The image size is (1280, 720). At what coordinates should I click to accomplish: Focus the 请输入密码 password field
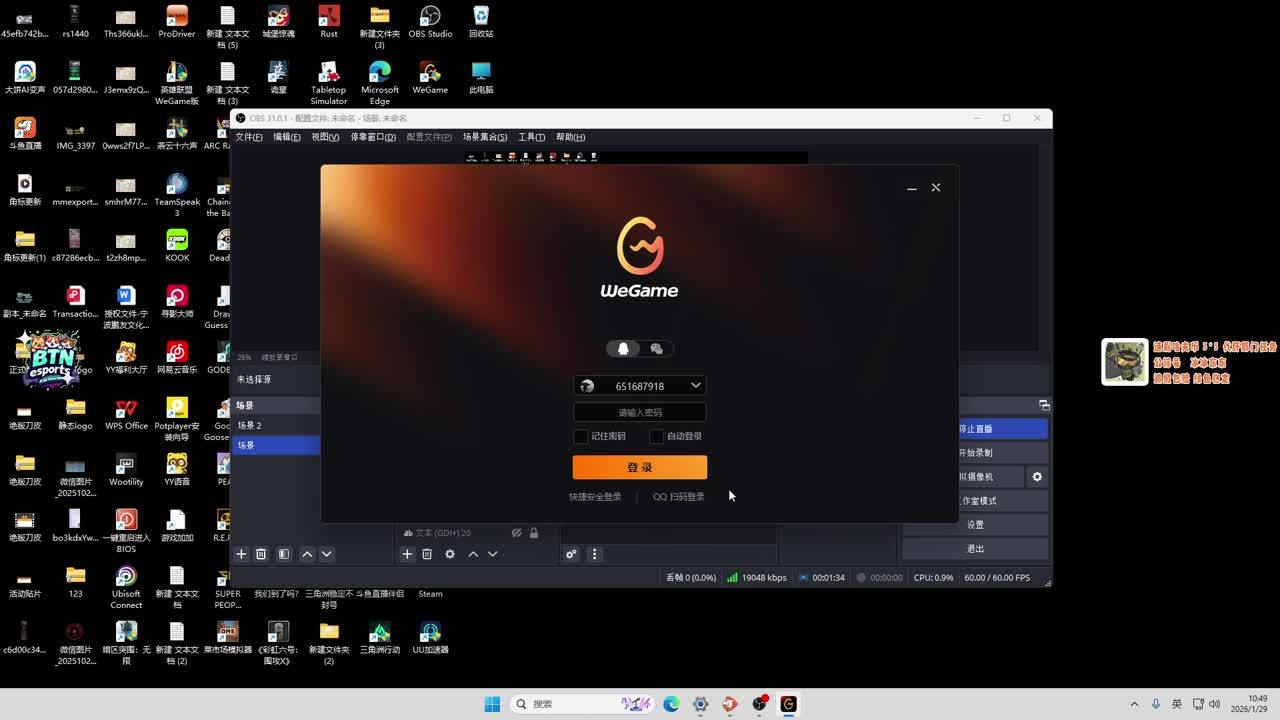(640, 412)
